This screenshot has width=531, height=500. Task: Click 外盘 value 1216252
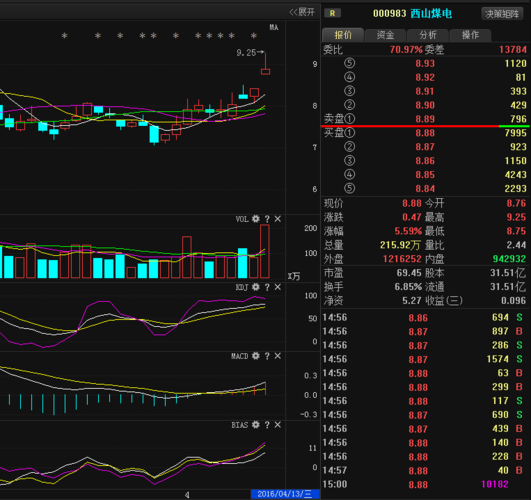(x=402, y=259)
